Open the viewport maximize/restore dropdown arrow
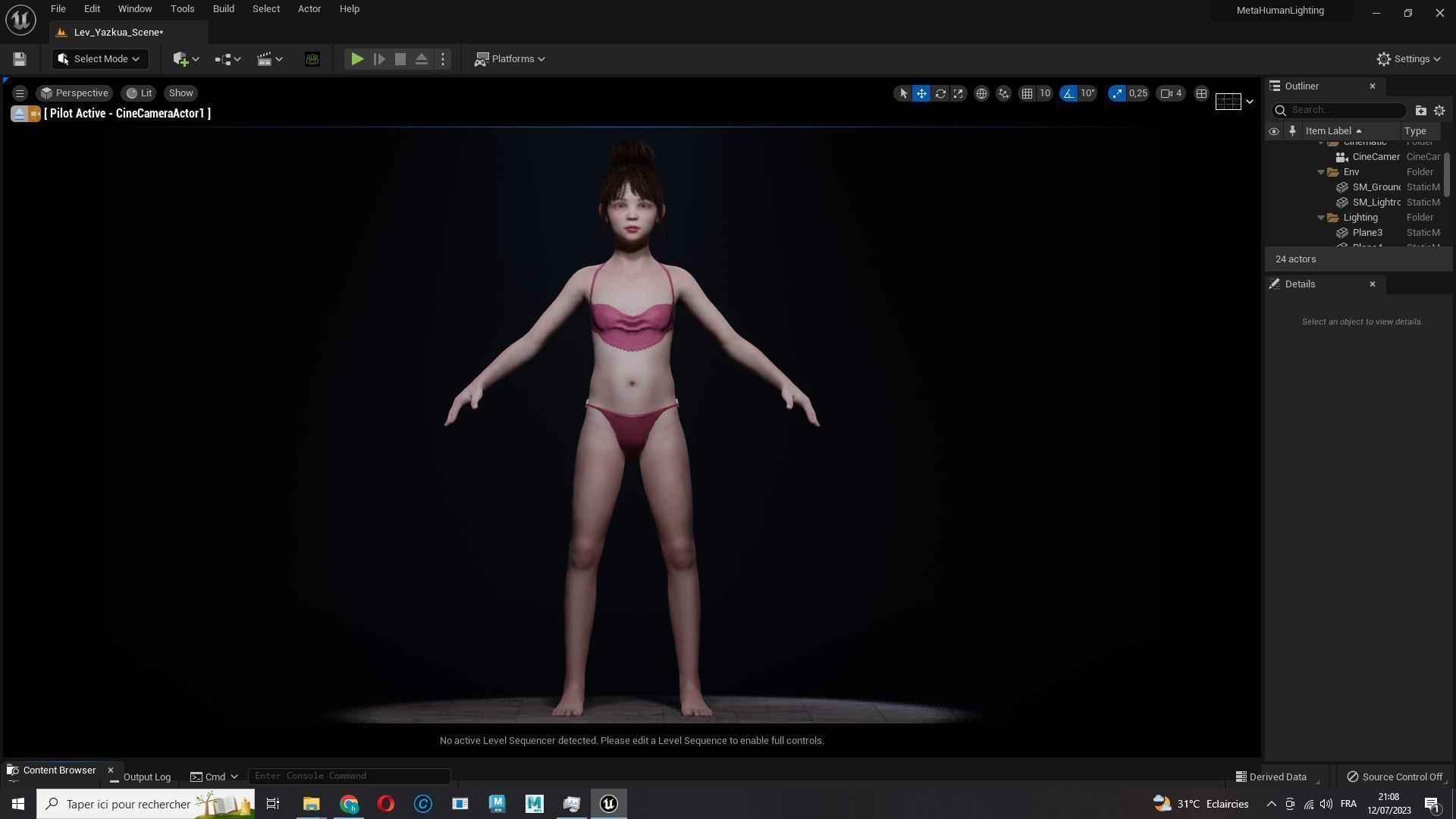 [x=1250, y=102]
